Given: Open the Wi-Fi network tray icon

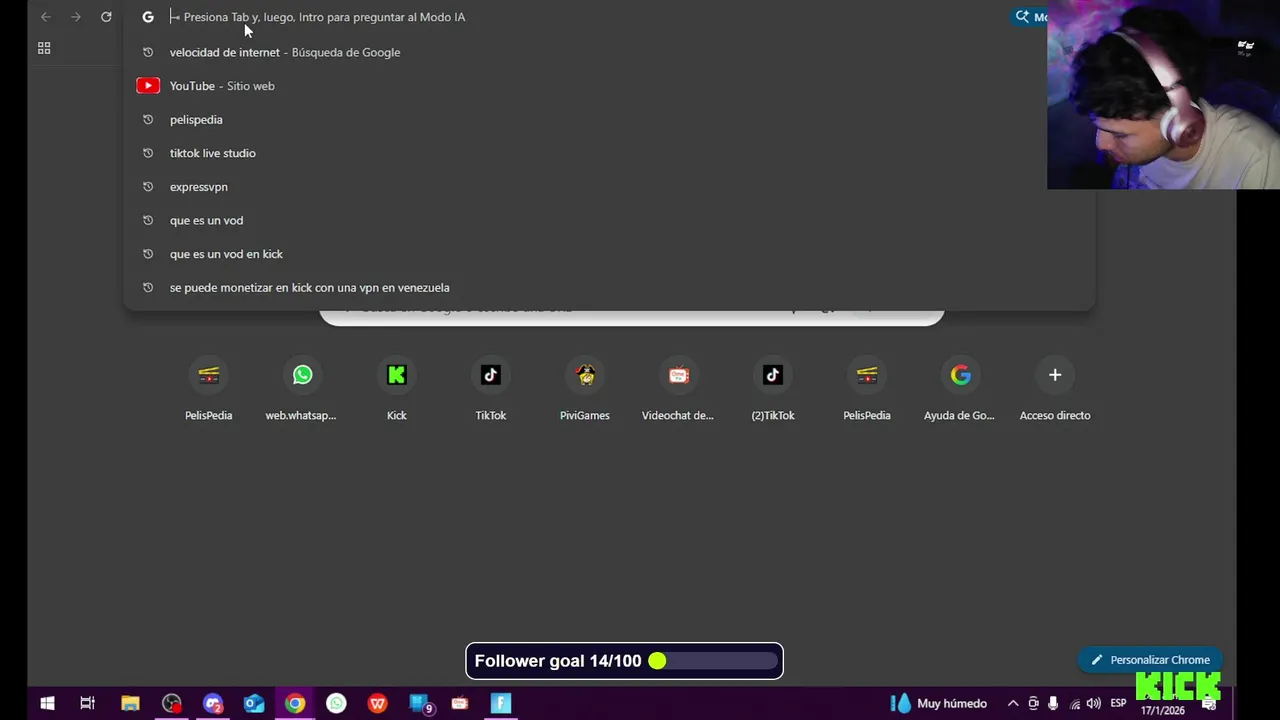Looking at the screenshot, I should tap(1074, 703).
